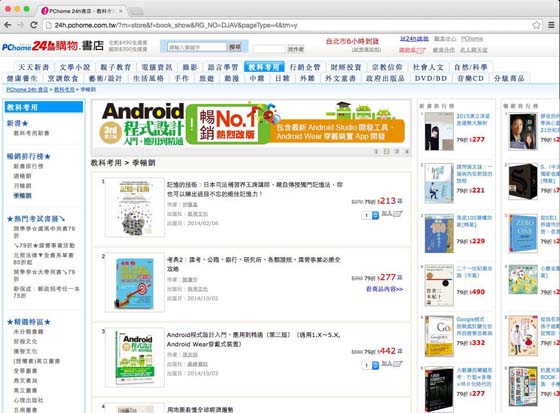Open the 政府出版品 category tab
This screenshot has height=413, width=560.
click(385, 78)
